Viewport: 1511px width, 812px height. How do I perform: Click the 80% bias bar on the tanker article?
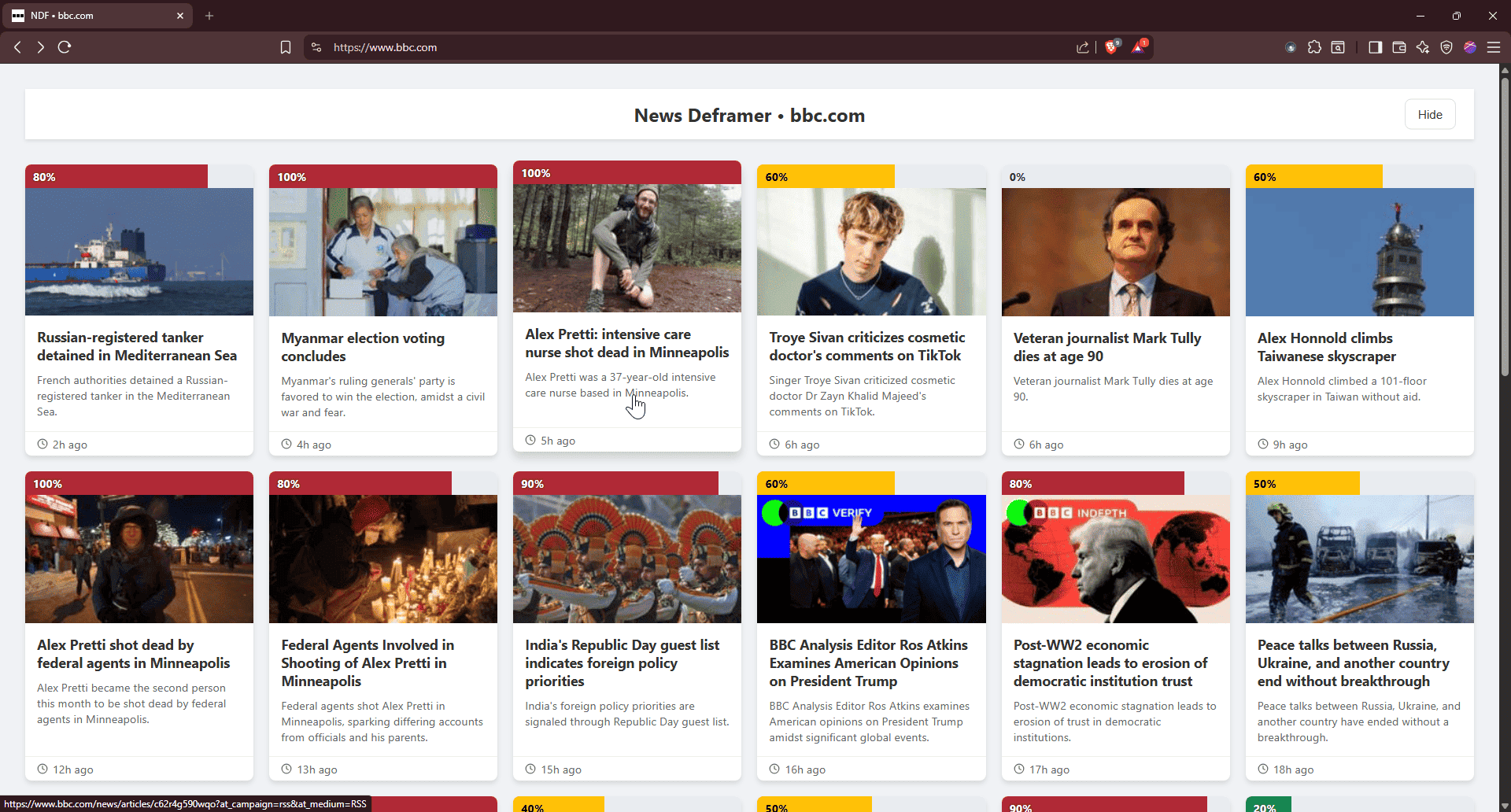coord(116,177)
